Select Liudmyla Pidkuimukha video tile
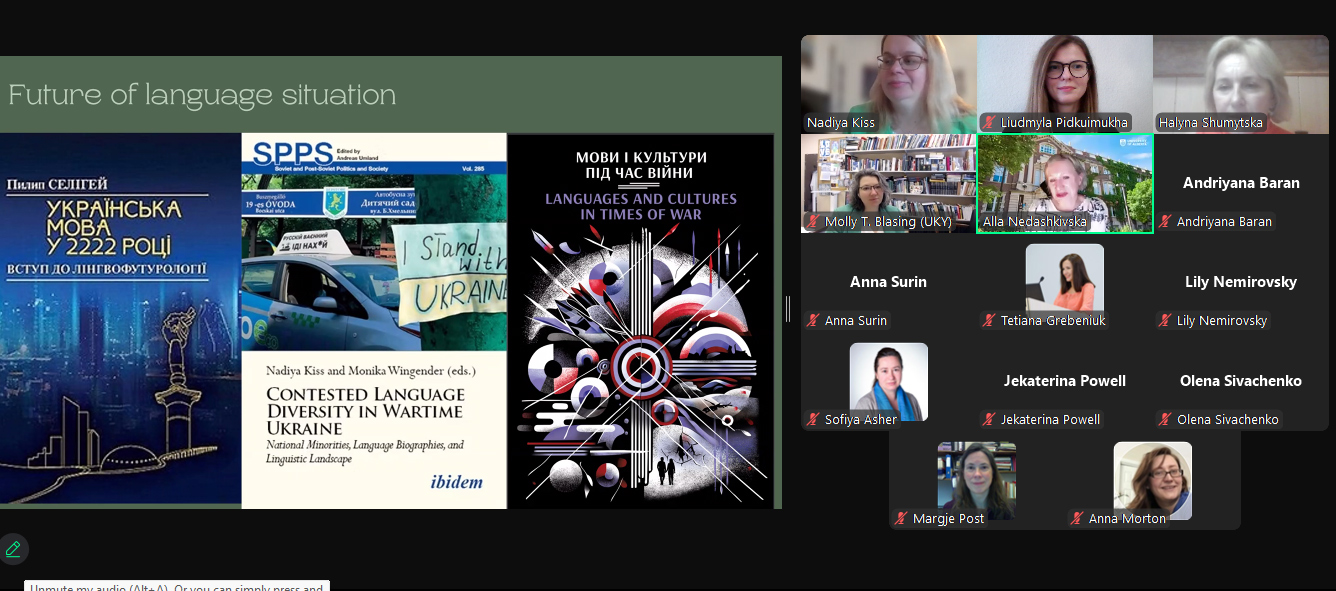 pyautogui.click(x=1065, y=84)
